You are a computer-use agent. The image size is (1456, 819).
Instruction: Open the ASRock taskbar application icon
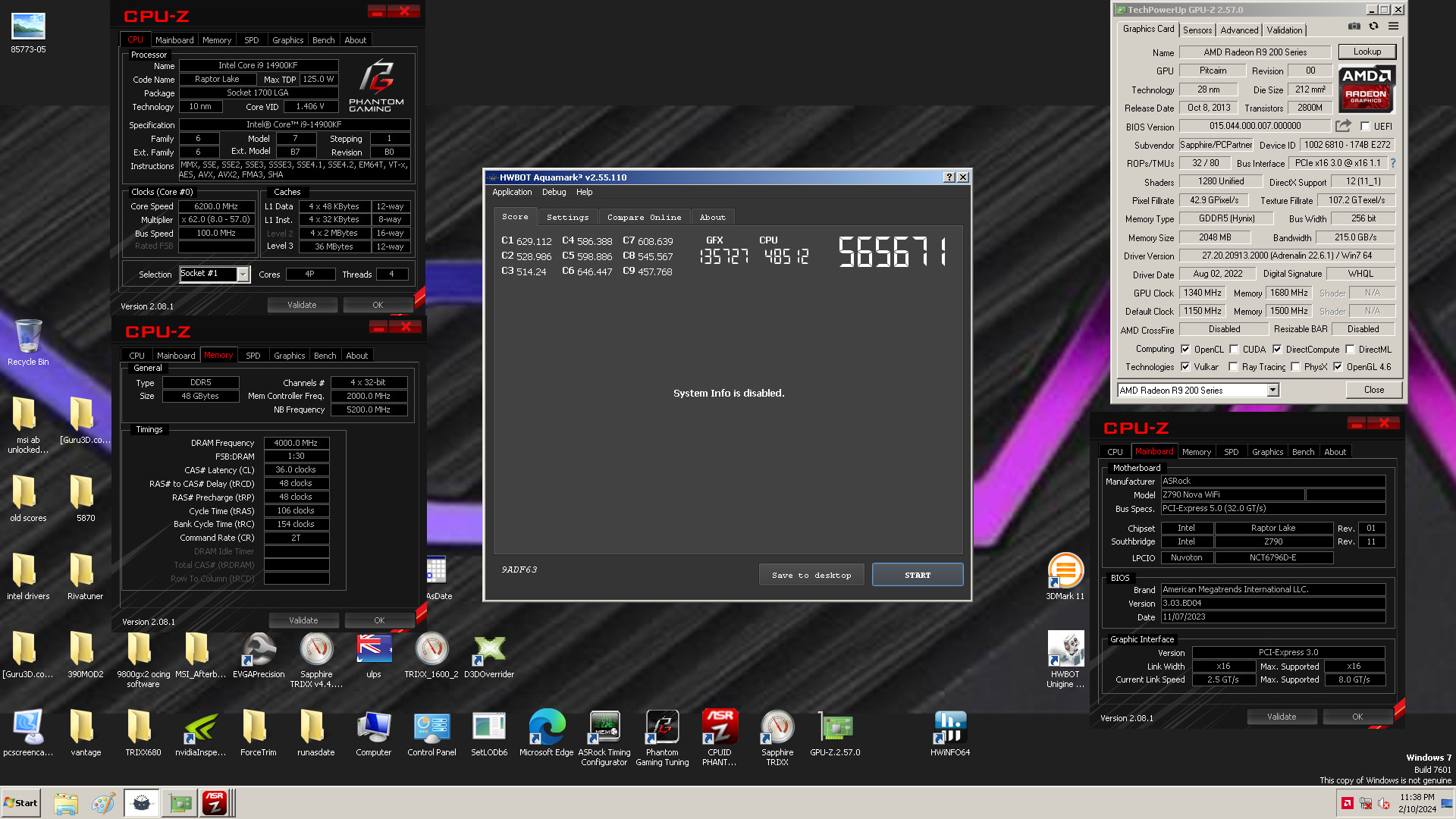click(x=215, y=803)
